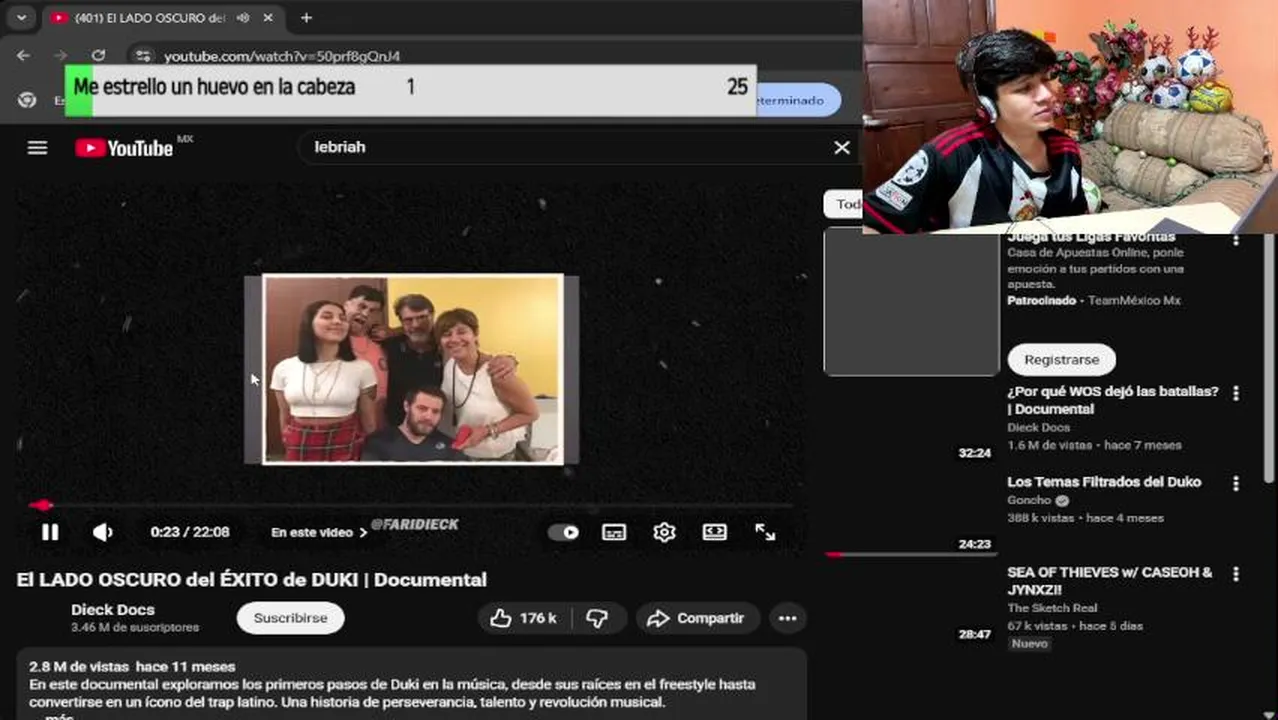Click the video frame photo

tap(413, 369)
